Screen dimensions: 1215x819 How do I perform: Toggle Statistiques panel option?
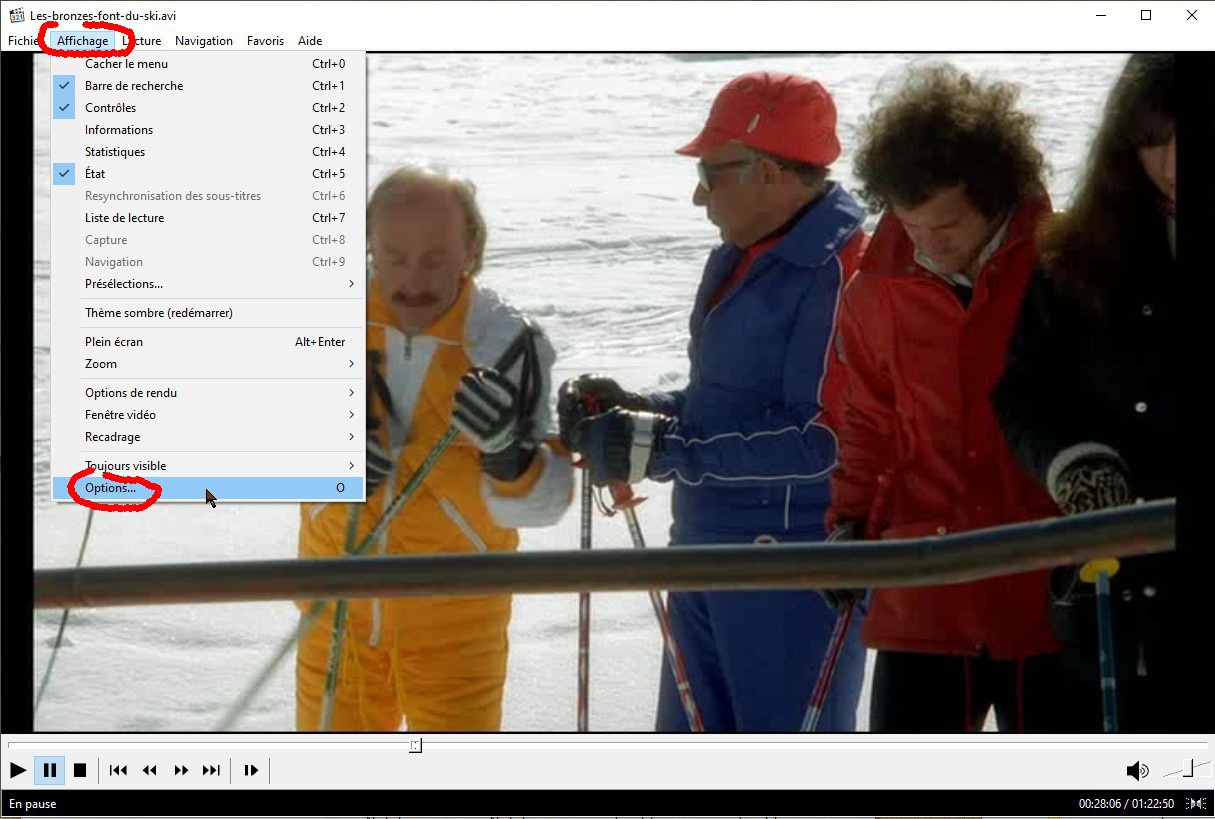[209, 152]
